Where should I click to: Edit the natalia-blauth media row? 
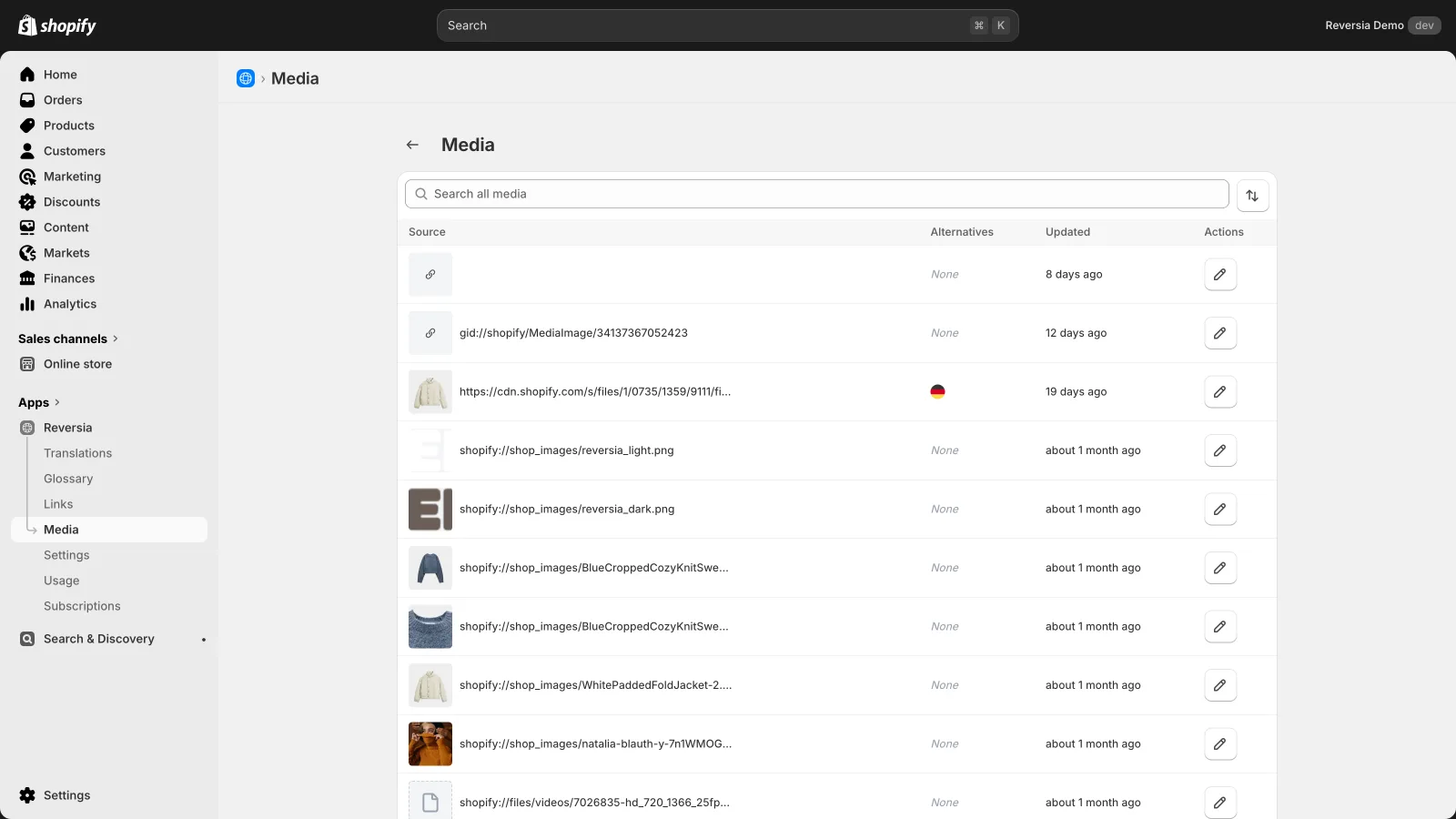(x=1220, y=743)
